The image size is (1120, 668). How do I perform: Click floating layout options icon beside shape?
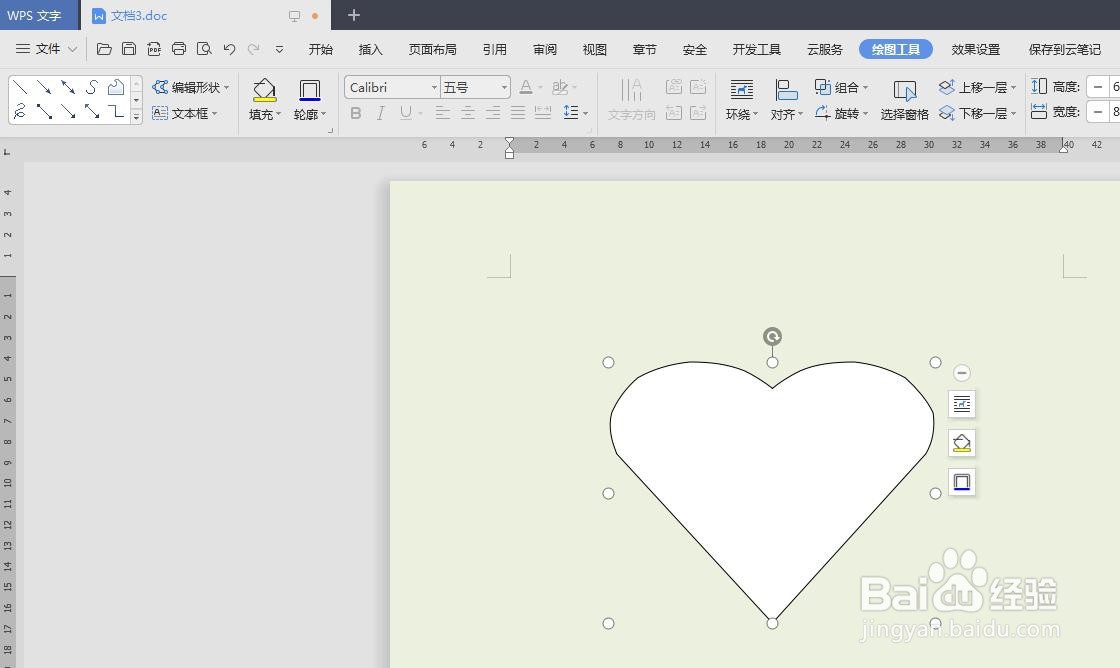pos(961,404)
